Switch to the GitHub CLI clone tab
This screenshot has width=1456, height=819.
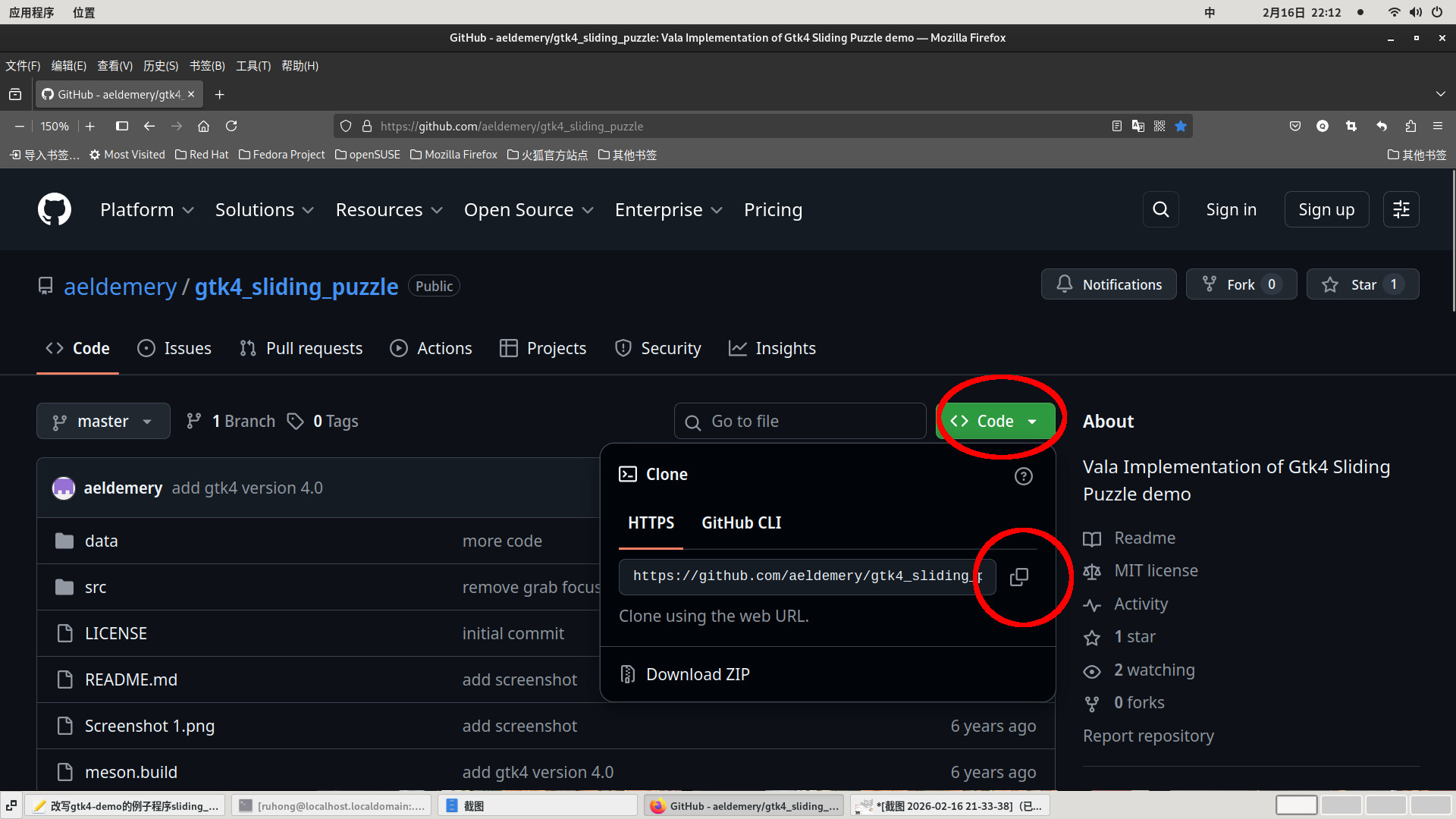tap(741, 523)
